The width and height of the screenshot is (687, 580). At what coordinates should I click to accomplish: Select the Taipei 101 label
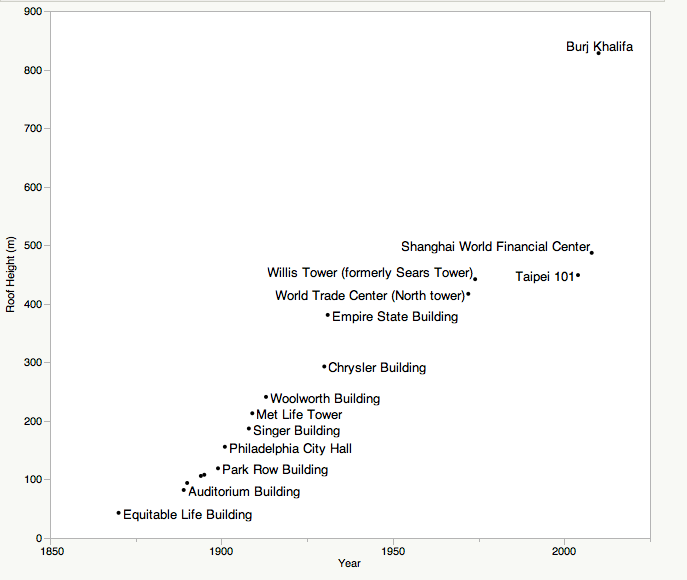click(x=545, y=277)
